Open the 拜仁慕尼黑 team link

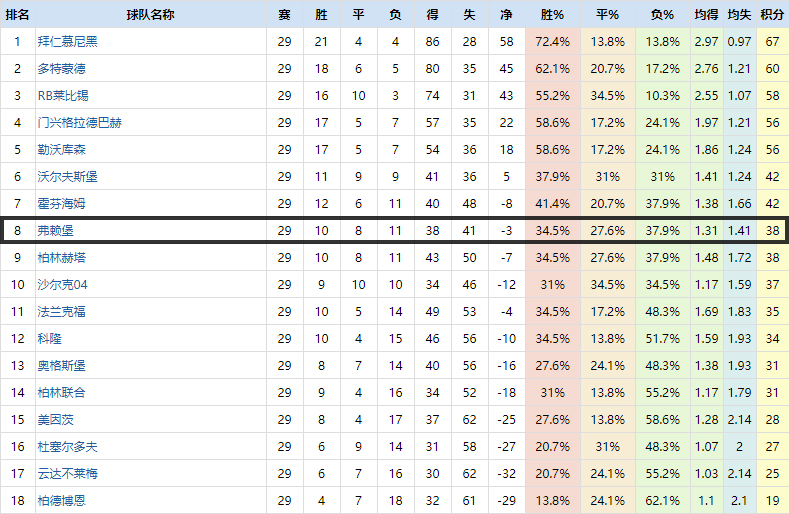[x=67, y=41]
